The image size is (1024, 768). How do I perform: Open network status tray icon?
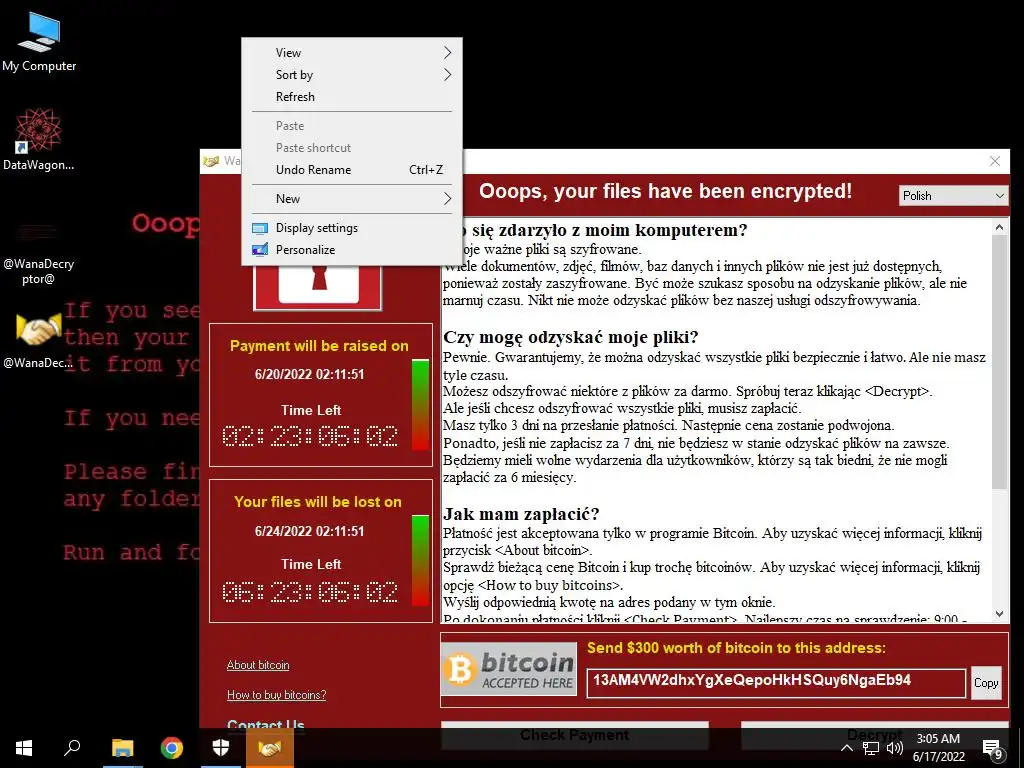click(x=871, y=748)
